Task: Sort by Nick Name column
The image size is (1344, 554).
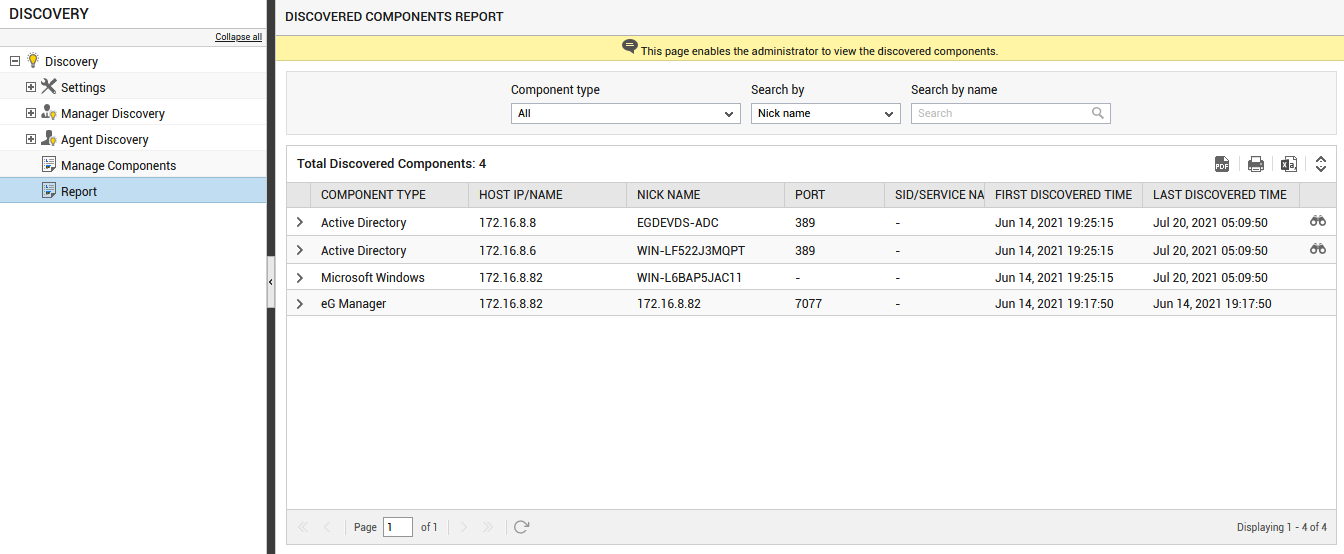Action: (705, 195)
